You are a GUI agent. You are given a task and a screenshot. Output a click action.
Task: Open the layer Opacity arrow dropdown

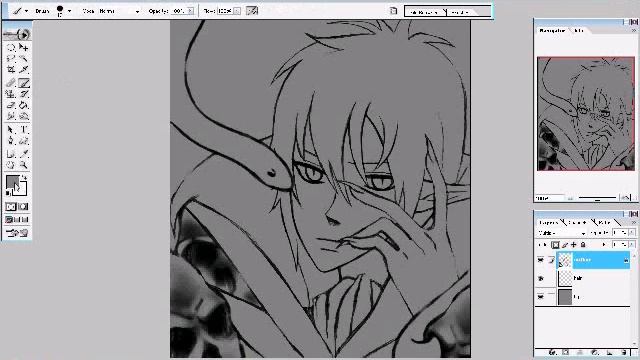(x=631, y=233)
